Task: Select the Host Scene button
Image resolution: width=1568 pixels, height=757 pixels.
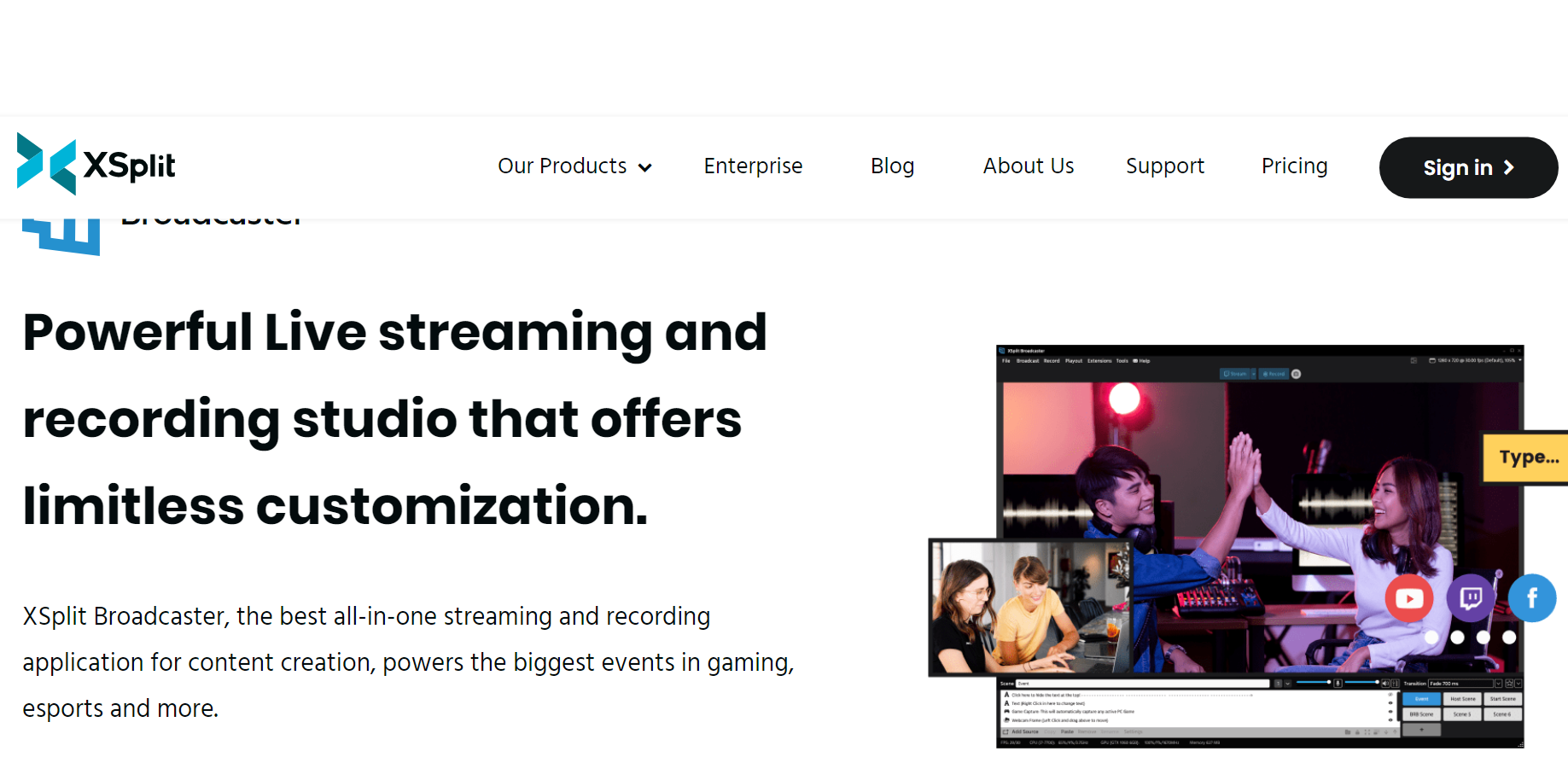Action: click(1462, 699)
